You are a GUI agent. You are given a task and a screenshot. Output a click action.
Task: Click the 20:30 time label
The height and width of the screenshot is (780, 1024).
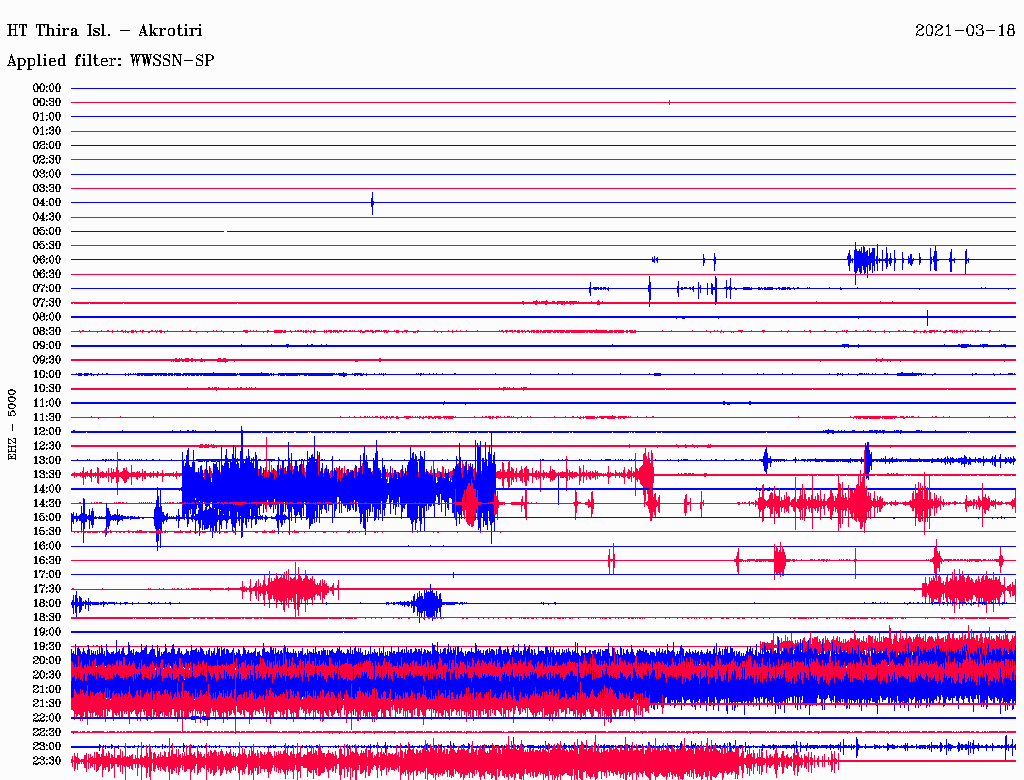[47, 675]
